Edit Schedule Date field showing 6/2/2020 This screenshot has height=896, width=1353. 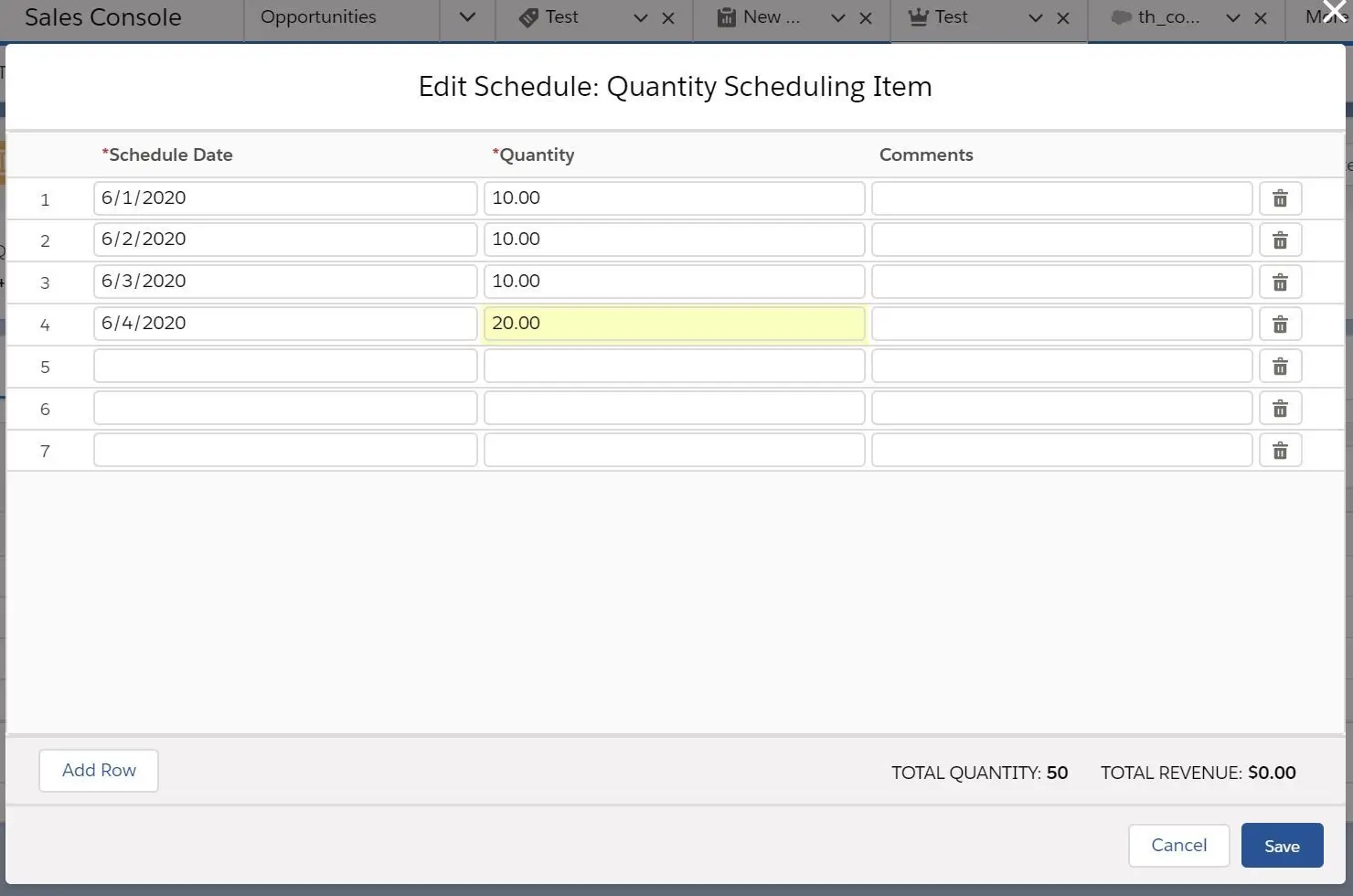(285, 240)
